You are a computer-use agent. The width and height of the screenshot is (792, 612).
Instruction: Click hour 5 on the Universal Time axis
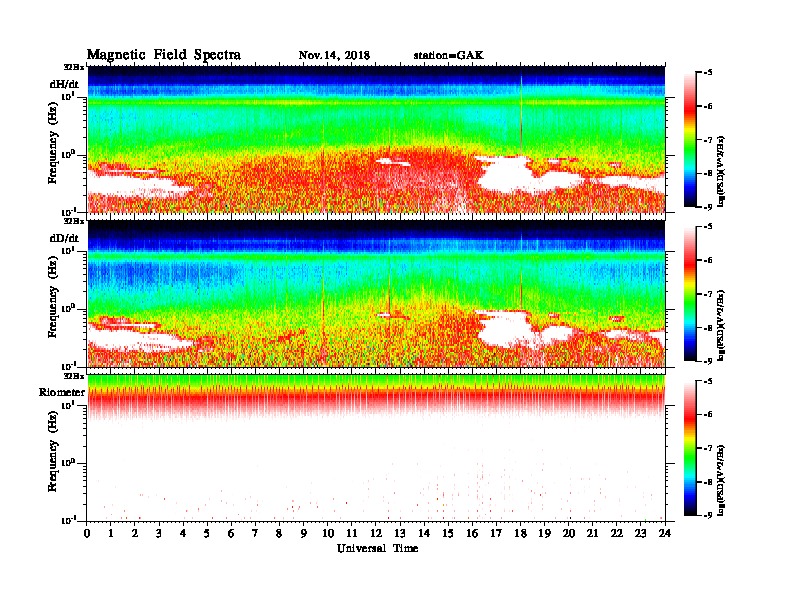coord(207,534)
